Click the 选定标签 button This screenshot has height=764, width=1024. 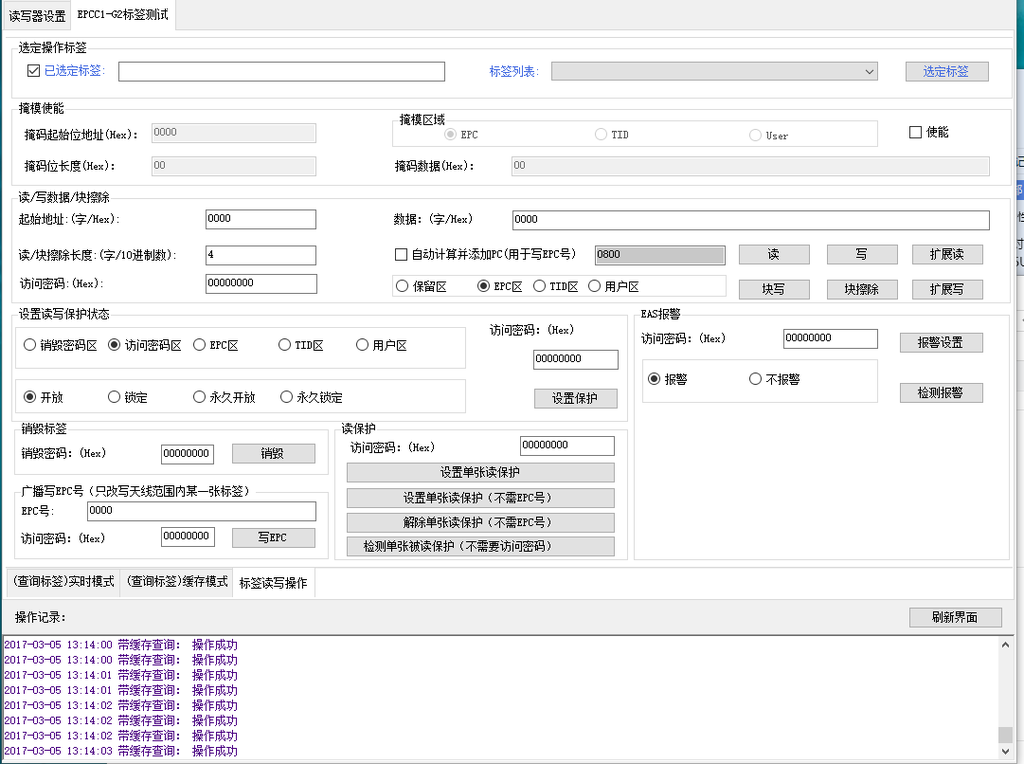pyautogui.click(x=946, y=71)
